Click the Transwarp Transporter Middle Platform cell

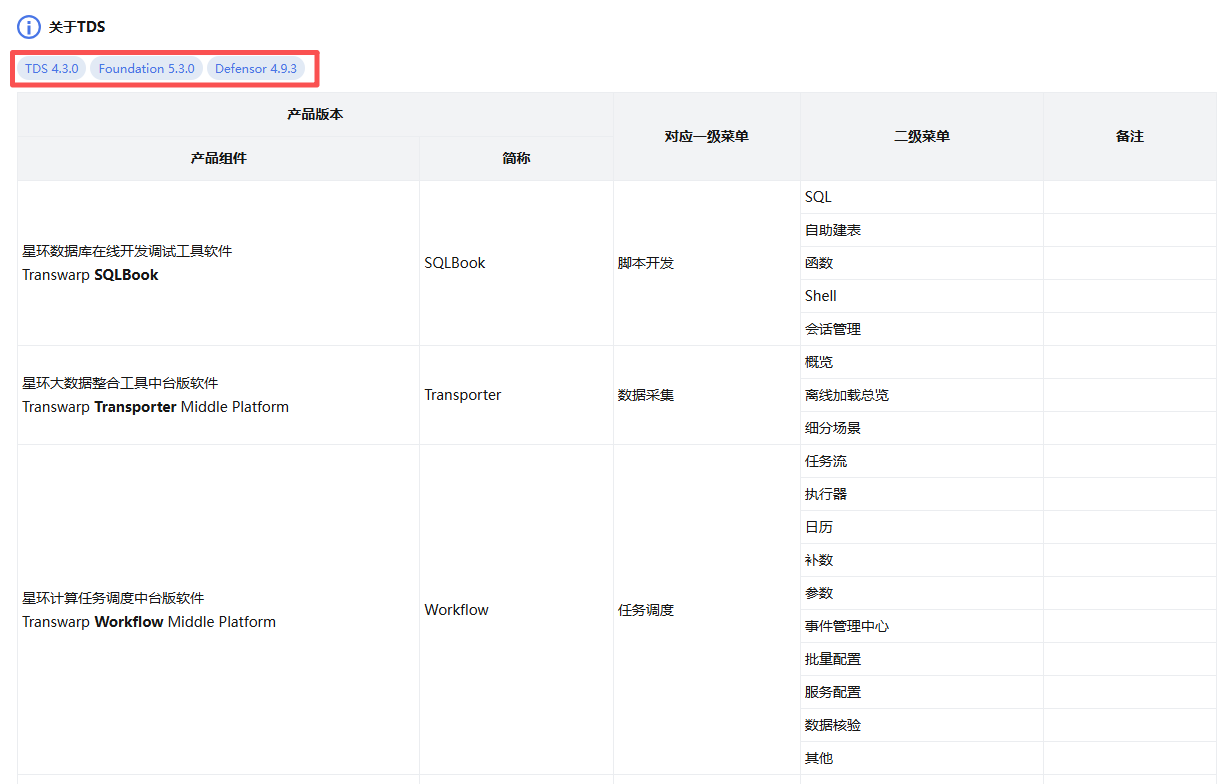coord(218,395)
